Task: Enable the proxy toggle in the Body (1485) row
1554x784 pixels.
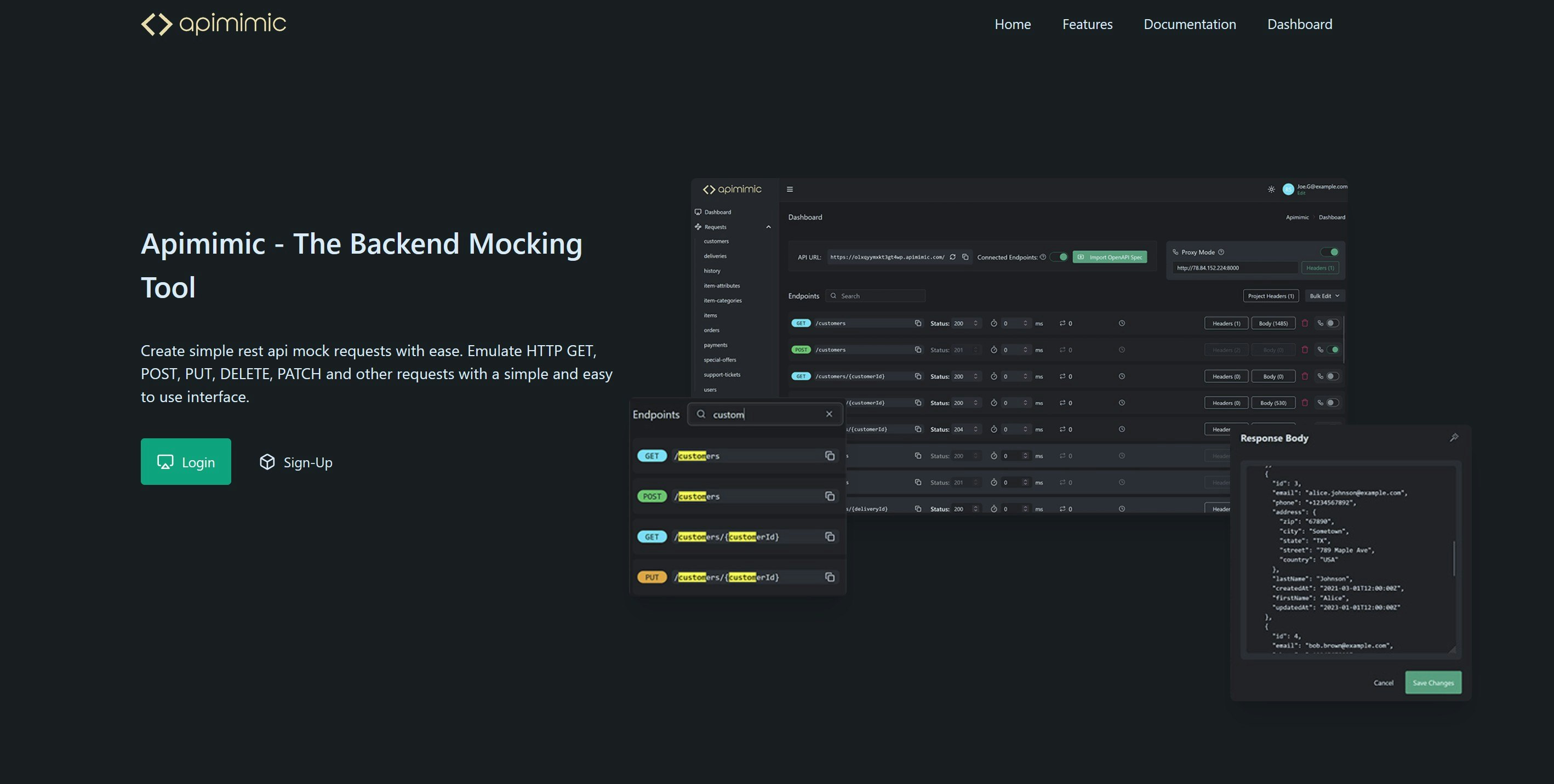Action: point(1332,323)
